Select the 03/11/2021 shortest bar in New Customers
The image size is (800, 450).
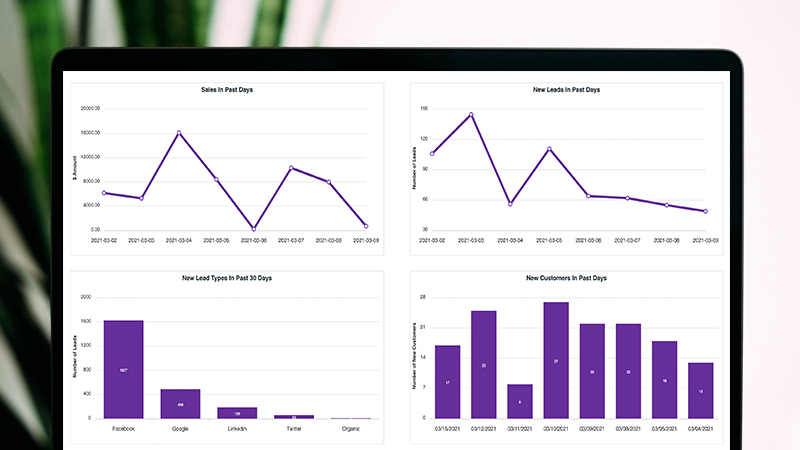(x=520, y=401)
